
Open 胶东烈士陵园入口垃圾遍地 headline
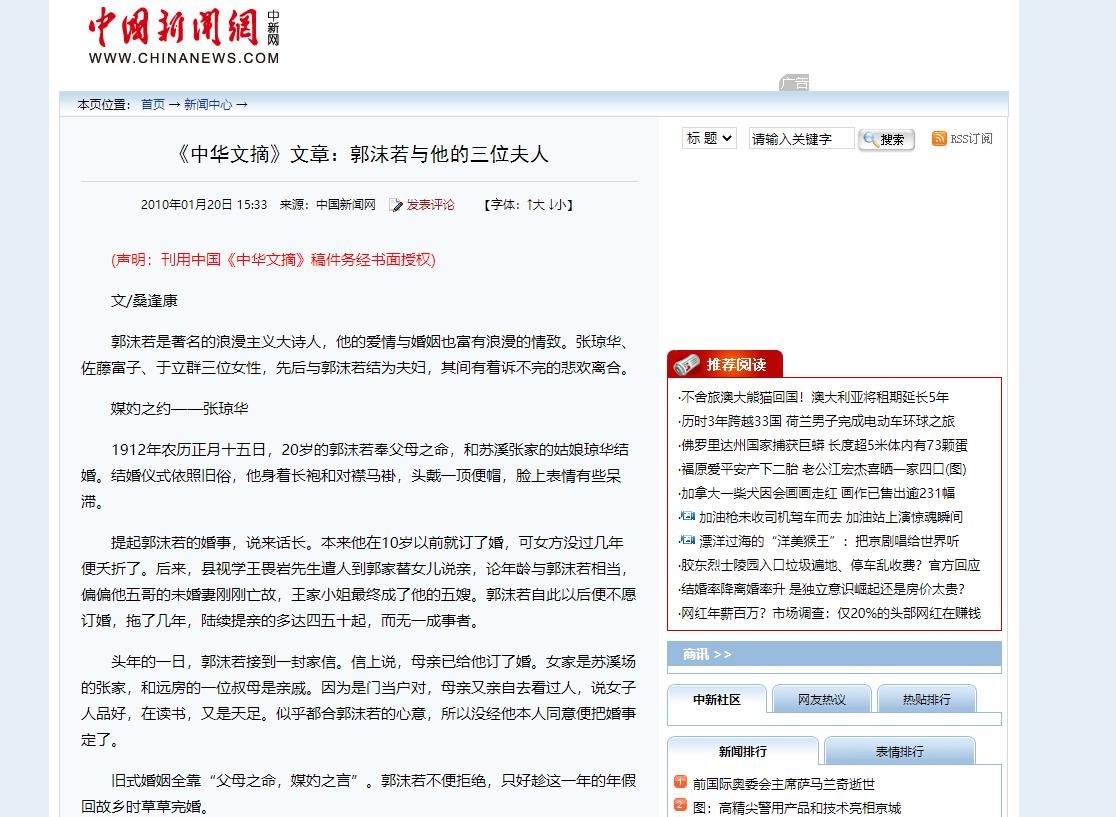[x=830, y=565]
